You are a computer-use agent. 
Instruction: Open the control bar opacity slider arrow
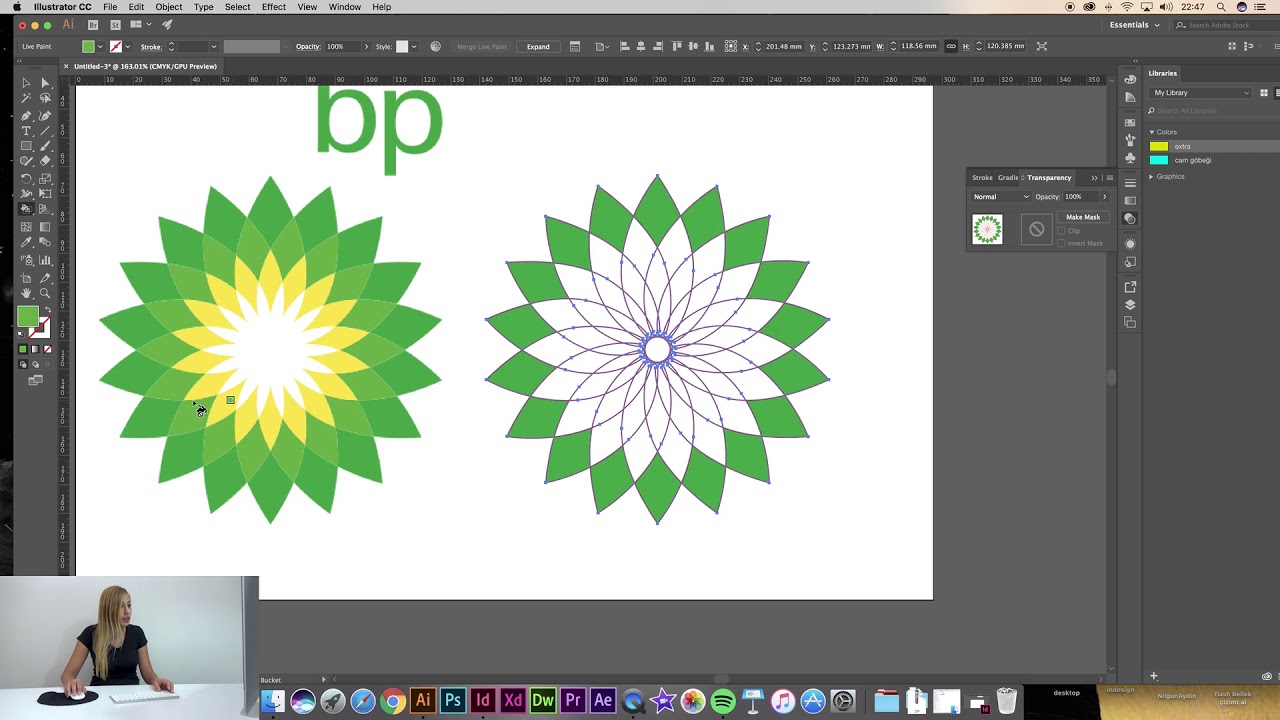pos(366,46)
